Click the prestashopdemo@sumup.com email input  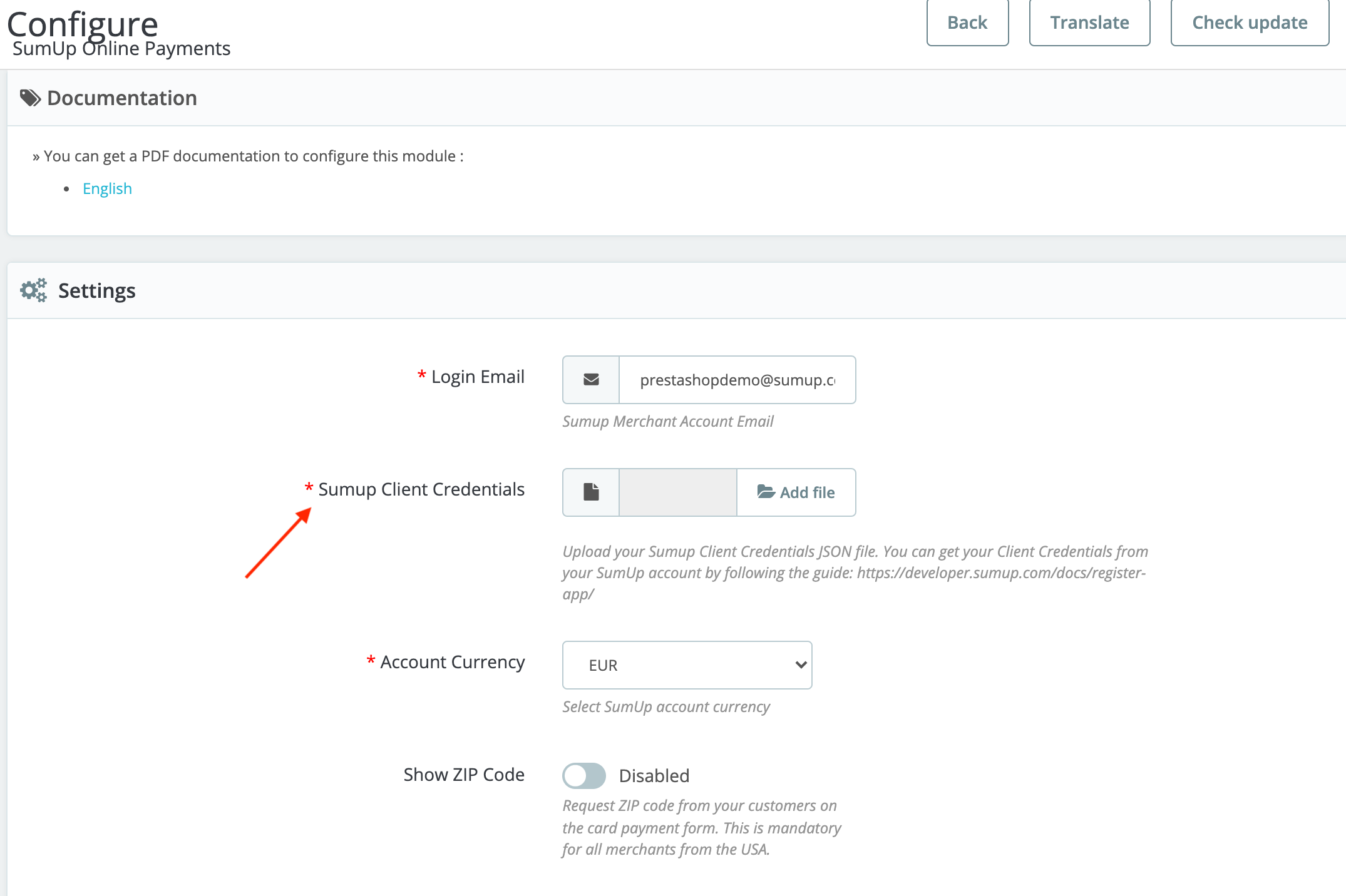pyautogui.click(x=736, y=379)
